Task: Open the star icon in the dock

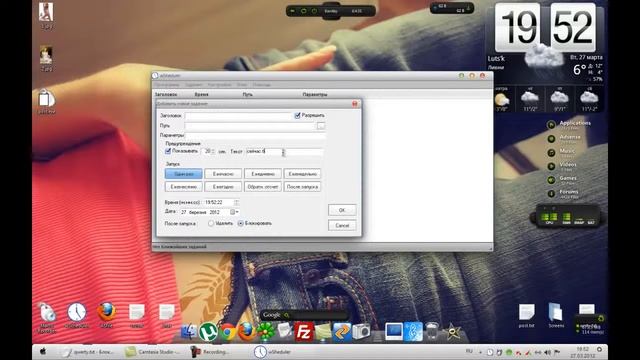Action: coord(453,332)
